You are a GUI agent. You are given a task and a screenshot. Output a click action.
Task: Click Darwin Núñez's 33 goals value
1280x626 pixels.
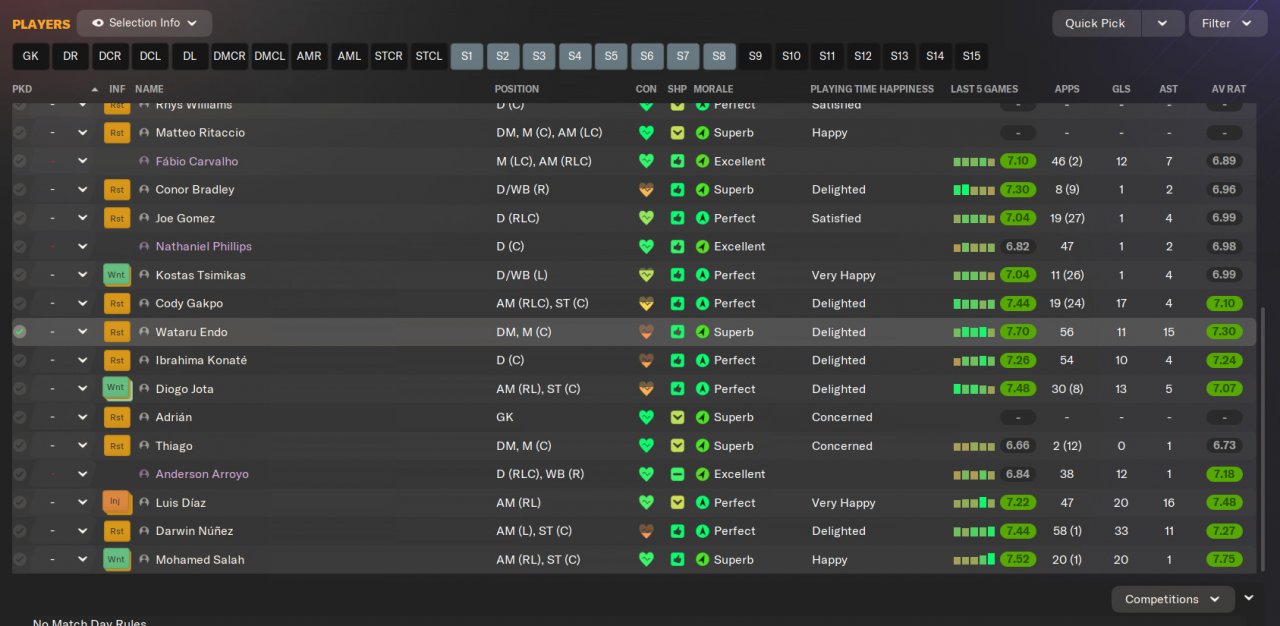1121,531
